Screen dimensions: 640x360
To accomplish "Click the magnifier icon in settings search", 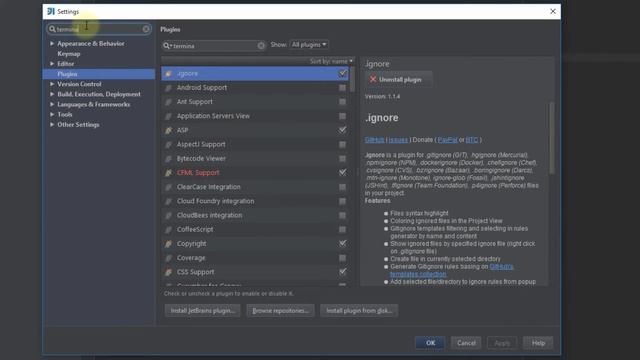I will [52, 29].
